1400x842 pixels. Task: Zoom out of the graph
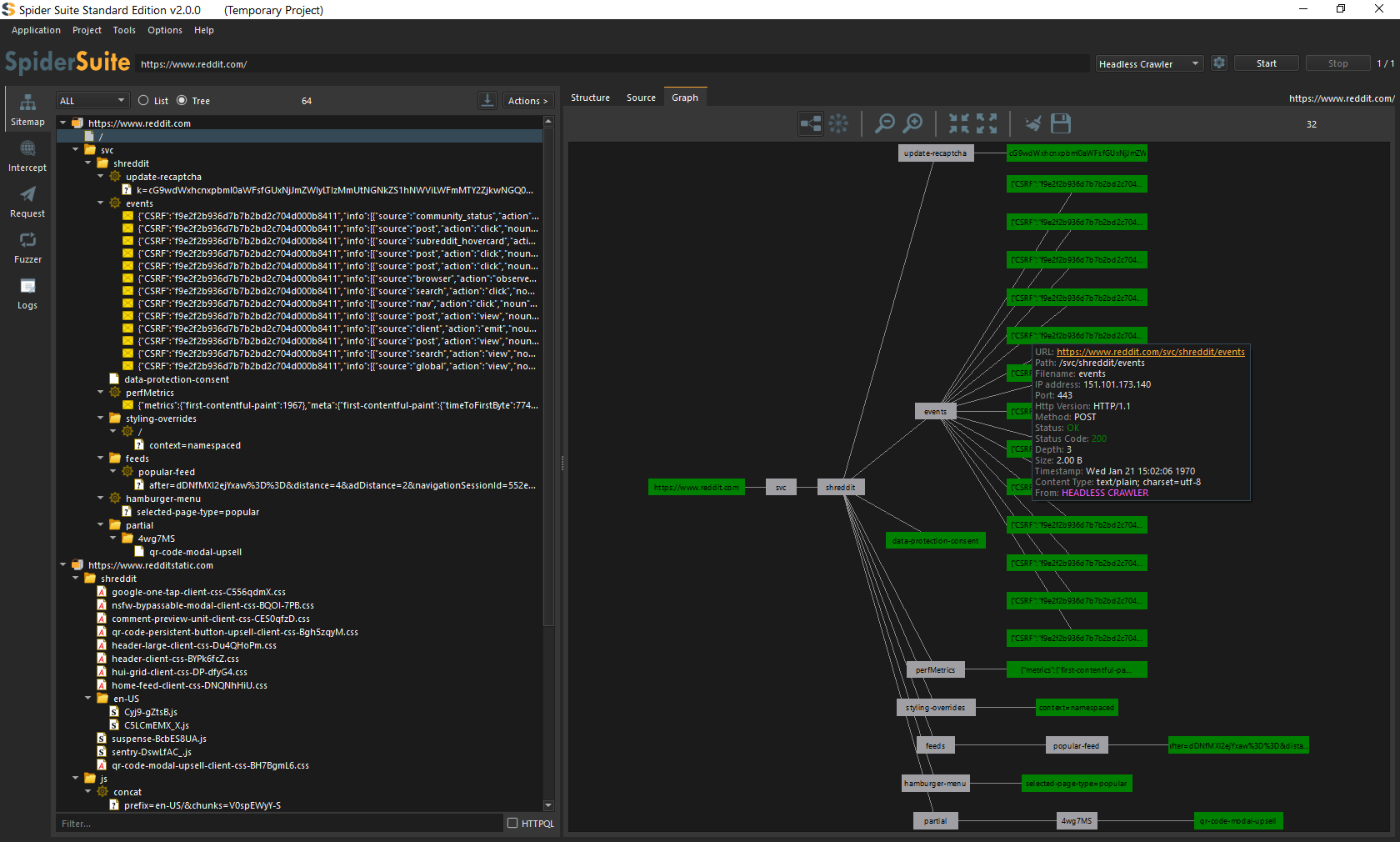(x=884, y=124)
